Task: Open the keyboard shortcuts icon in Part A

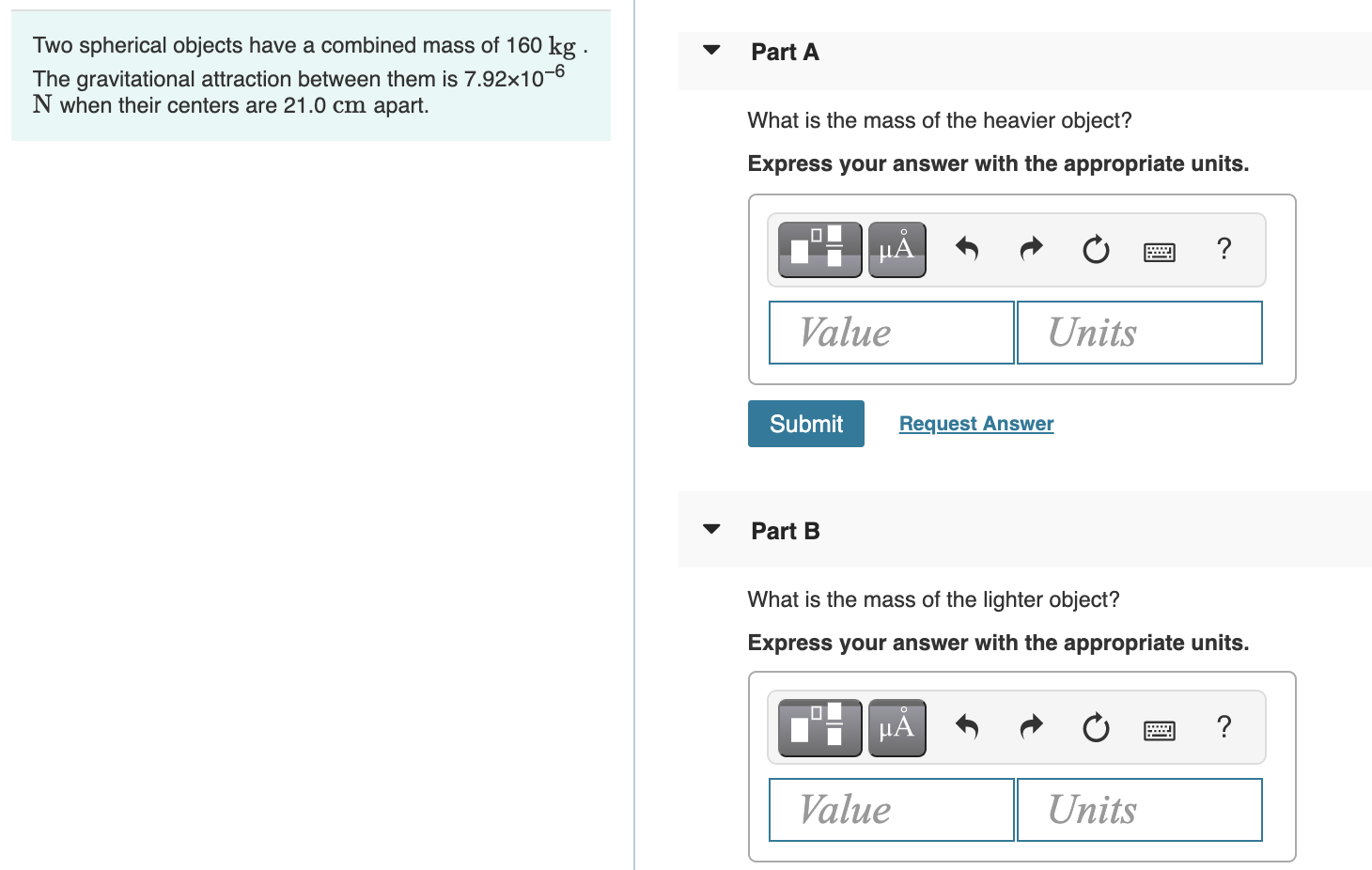Action: tap(1159, 249)
